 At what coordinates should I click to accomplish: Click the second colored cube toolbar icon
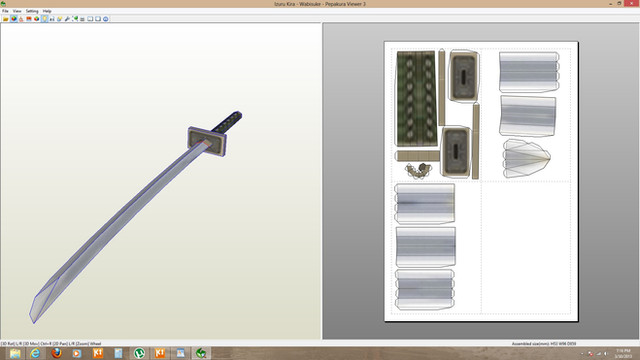coord(37,19)
